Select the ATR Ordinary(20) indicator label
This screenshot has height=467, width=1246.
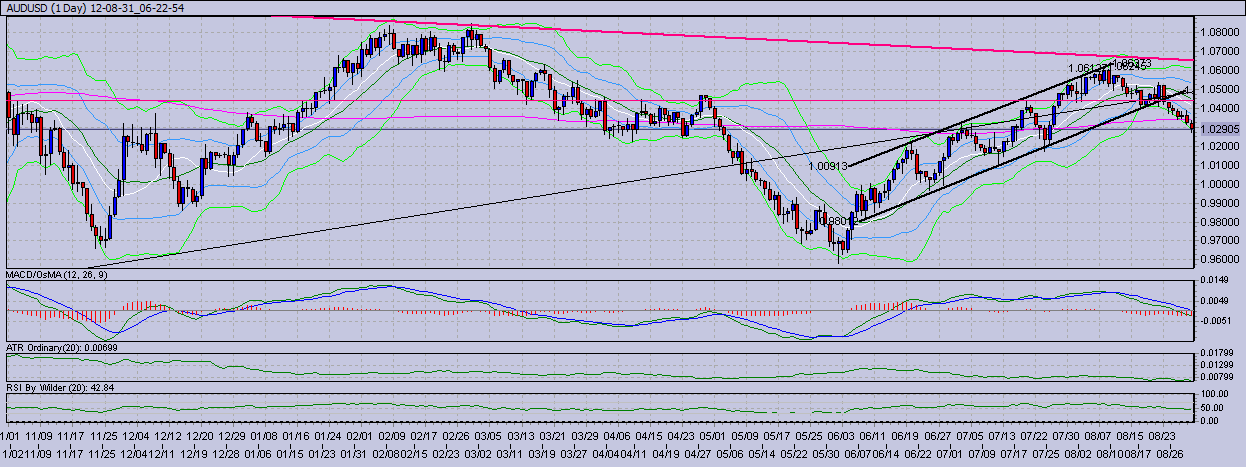63,346
